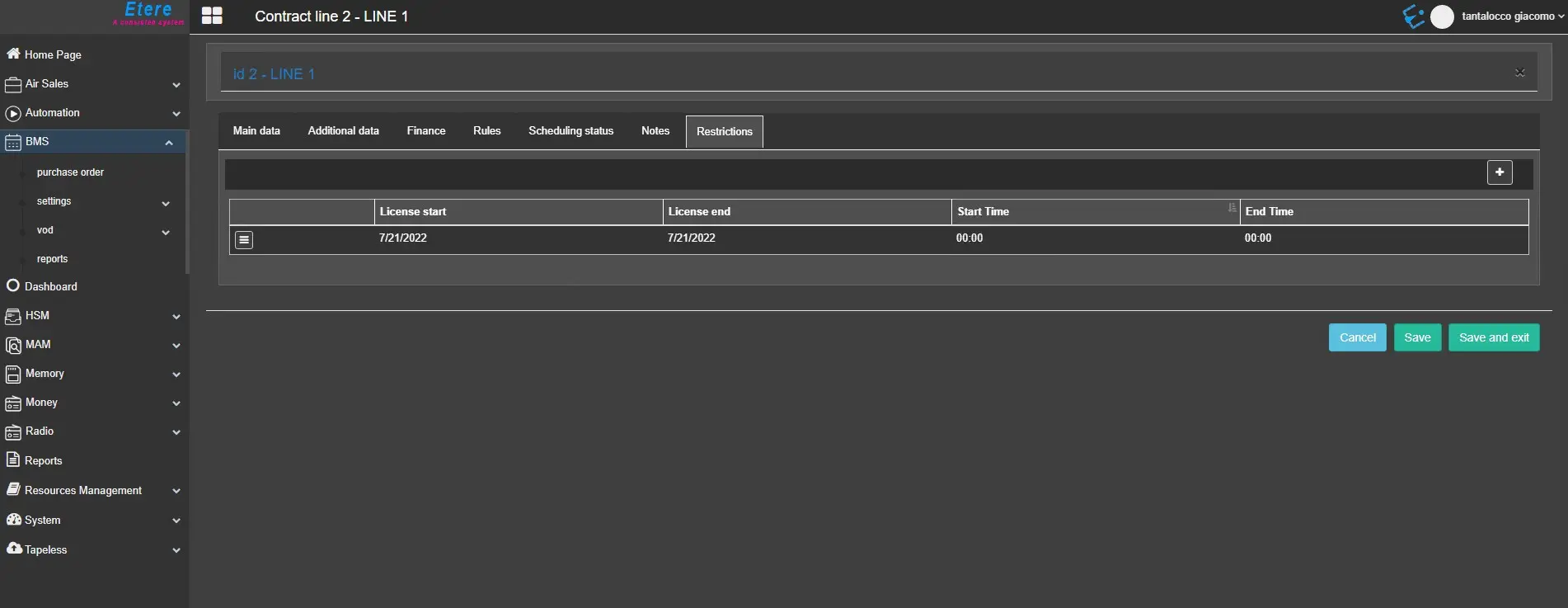The width and height of the screenshot is (1568, 608).
Task: Click the user avatar circle
Action: pyautogui.click(x=1442, y=16)
